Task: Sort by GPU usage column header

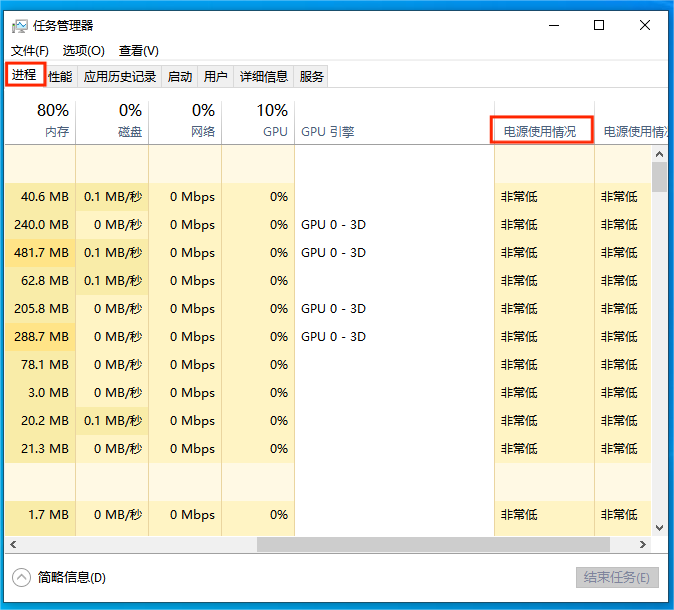Action: click(x=258, y=121)
